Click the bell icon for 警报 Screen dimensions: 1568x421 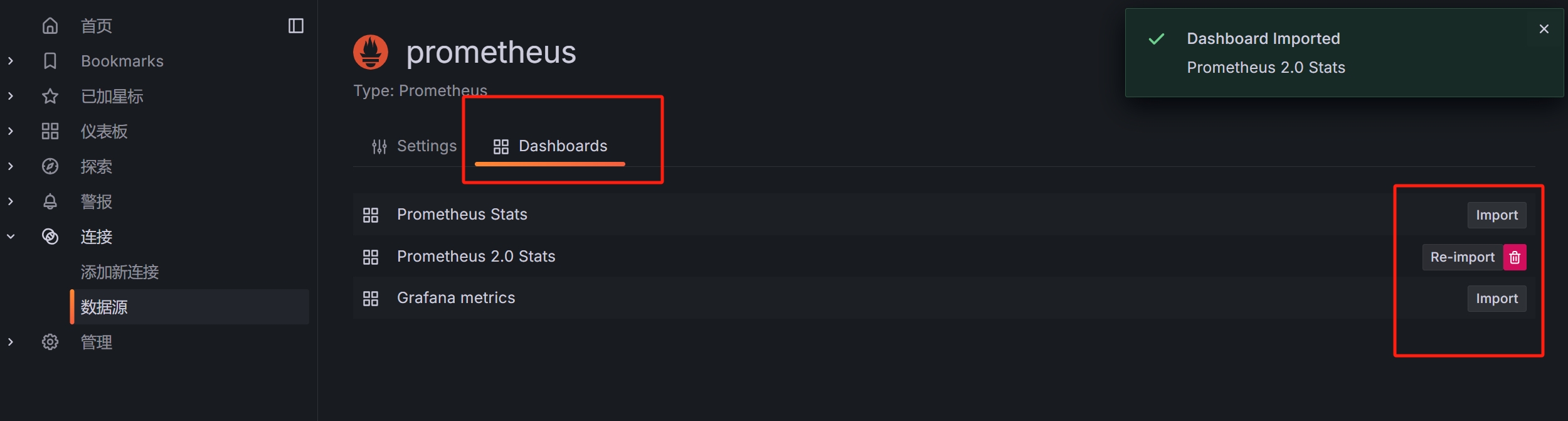point(50,201)
